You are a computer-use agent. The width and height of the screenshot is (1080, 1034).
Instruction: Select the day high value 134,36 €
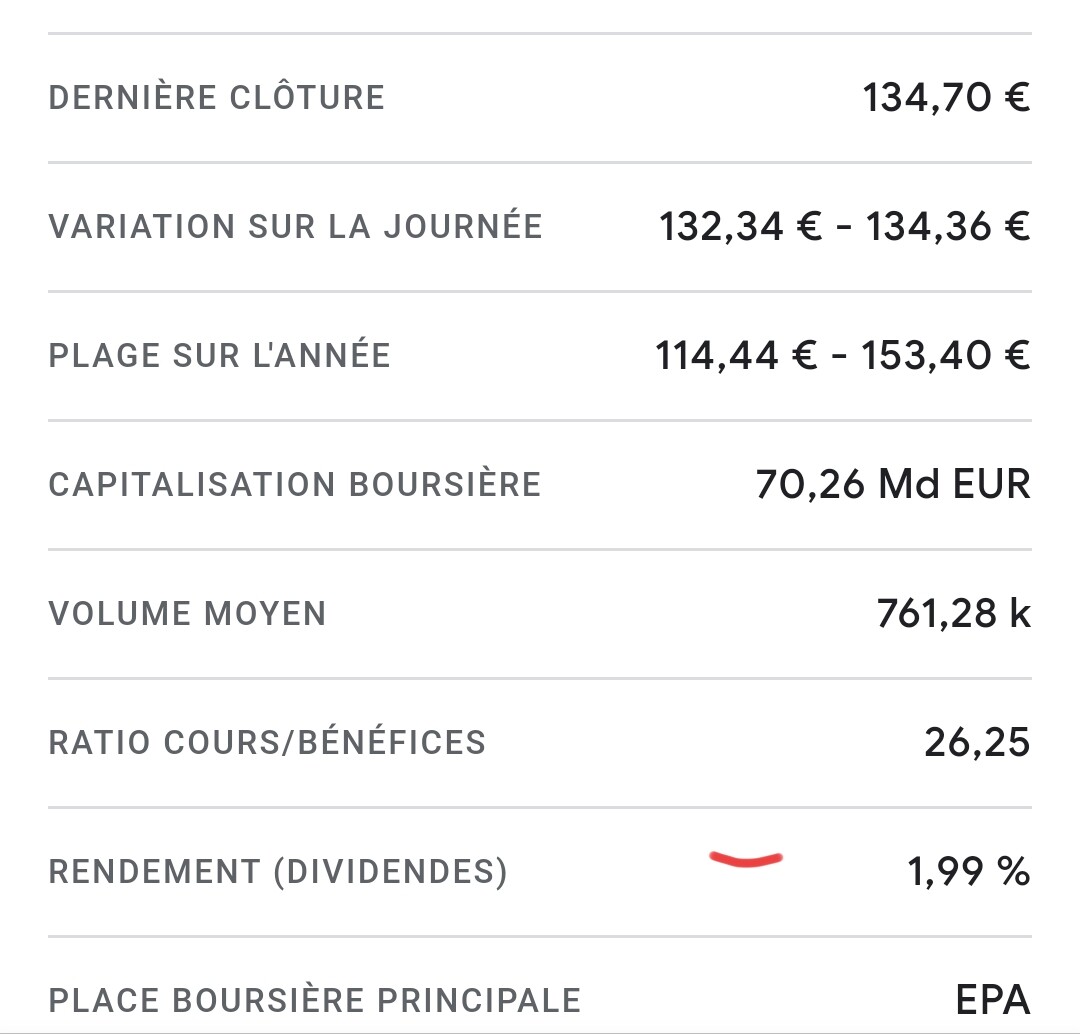click(948, 227)
